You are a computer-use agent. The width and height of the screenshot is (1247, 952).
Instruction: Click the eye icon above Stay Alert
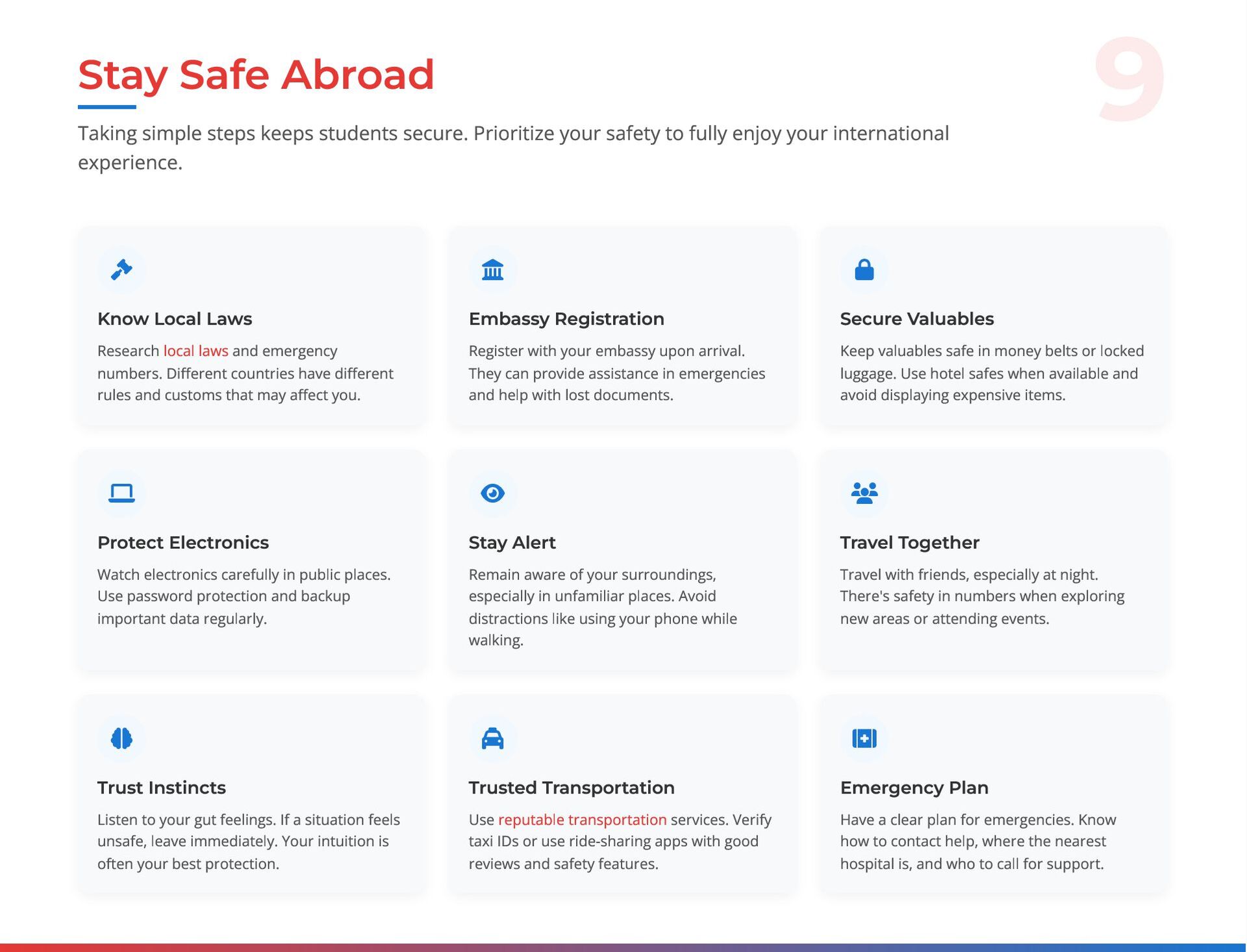[x=492, y=493]
